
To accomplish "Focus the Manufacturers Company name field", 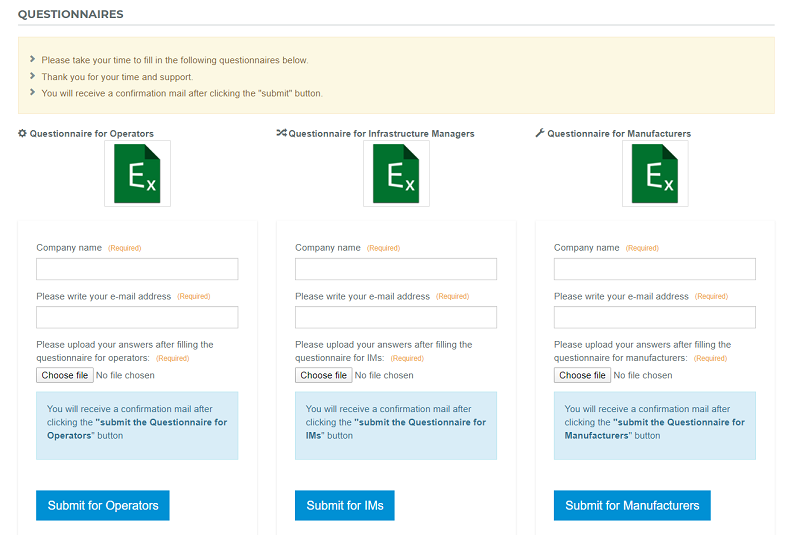I will 655,269.
